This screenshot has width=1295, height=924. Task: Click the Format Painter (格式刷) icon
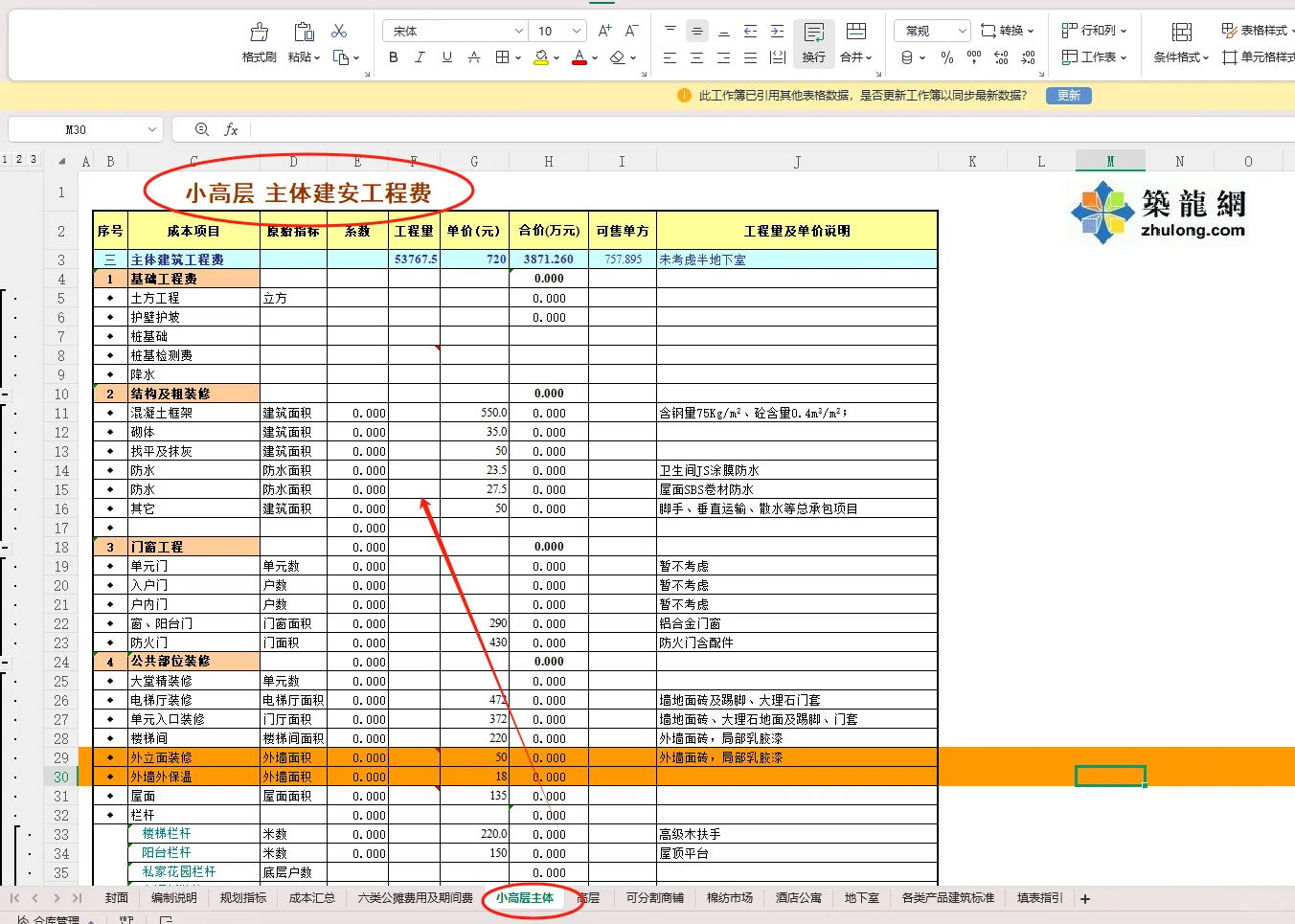point(259,33)
